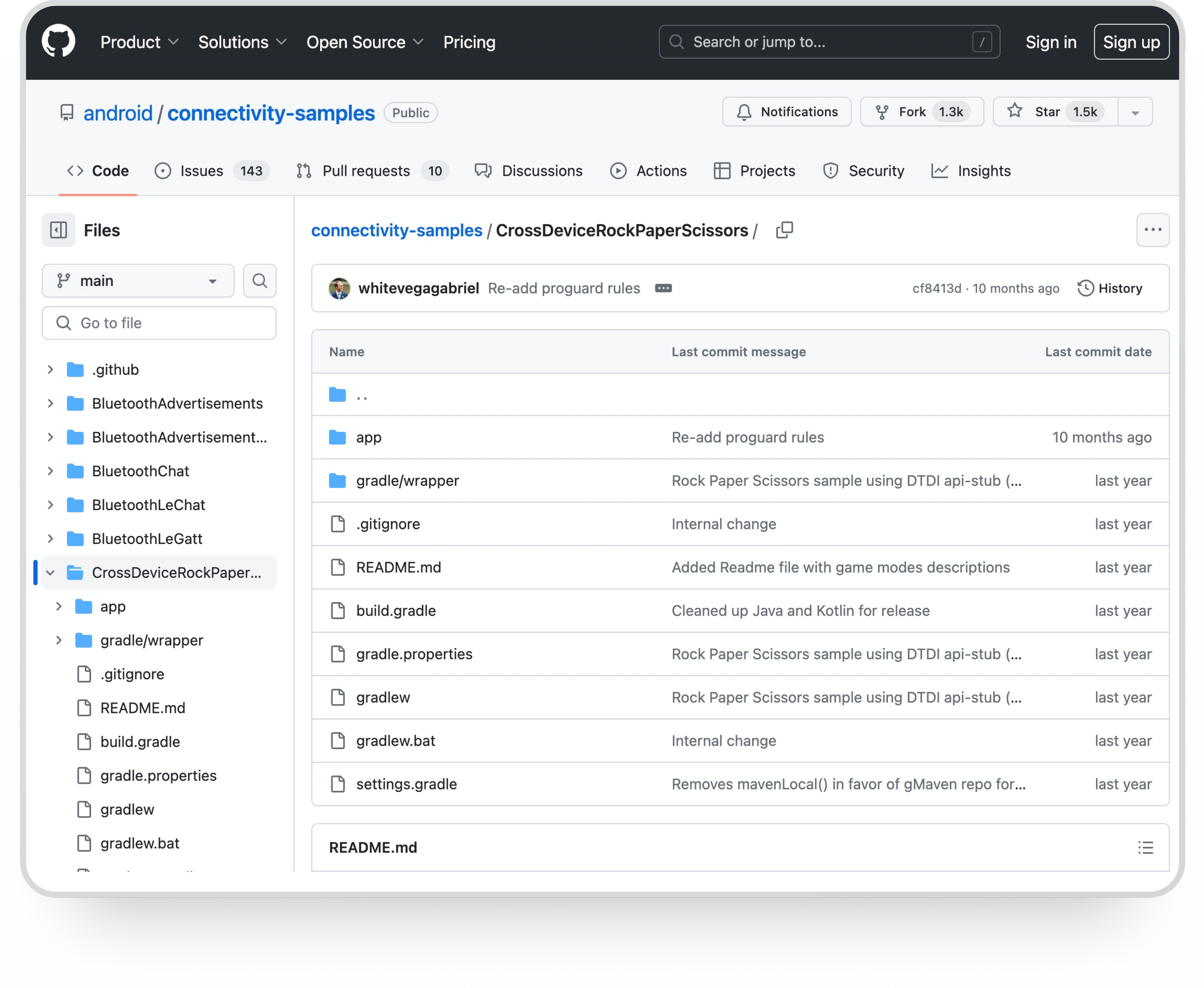Collapse the CrossDeviceRockPaper folder in tree
The image size is (1204, 988).
[x=51, y=573]
